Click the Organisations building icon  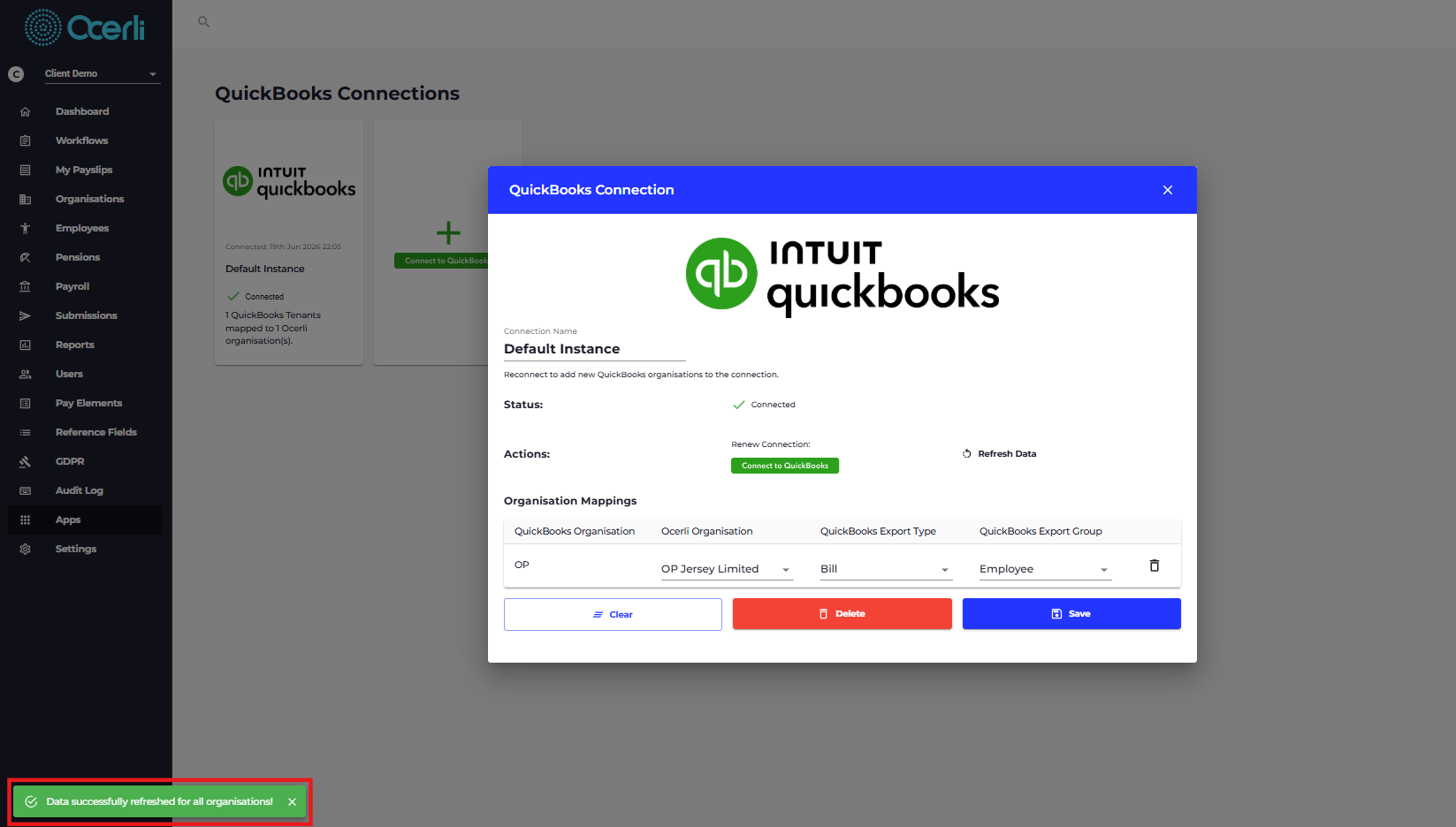coord(25,199)
